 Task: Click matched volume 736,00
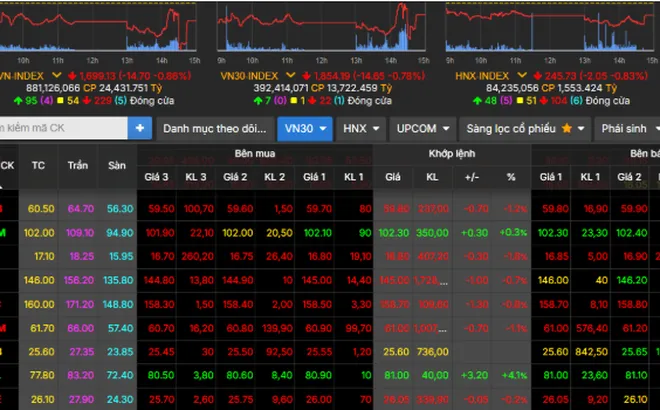[432, 352]
